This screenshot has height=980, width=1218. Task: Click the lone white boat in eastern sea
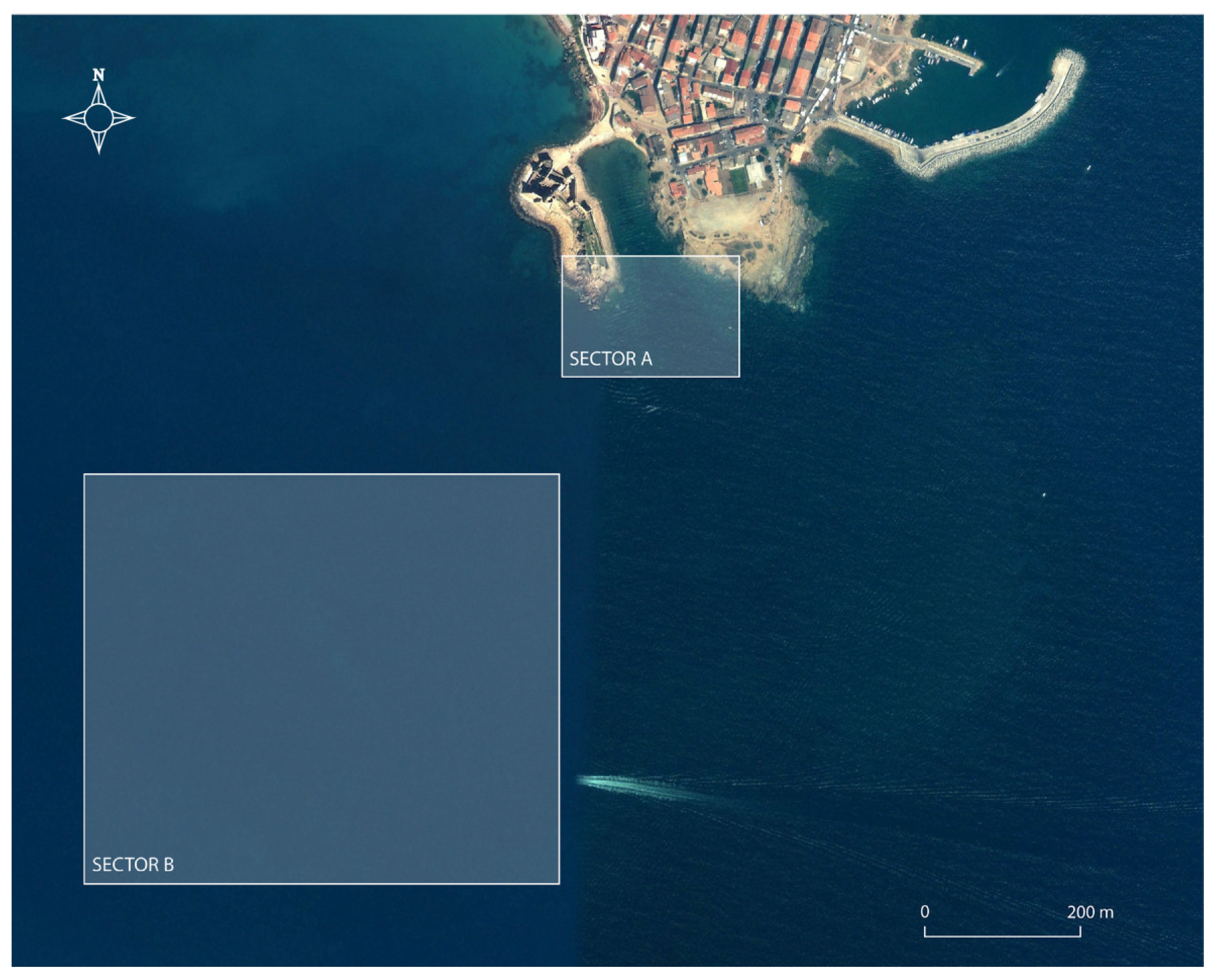(1043, 495)
